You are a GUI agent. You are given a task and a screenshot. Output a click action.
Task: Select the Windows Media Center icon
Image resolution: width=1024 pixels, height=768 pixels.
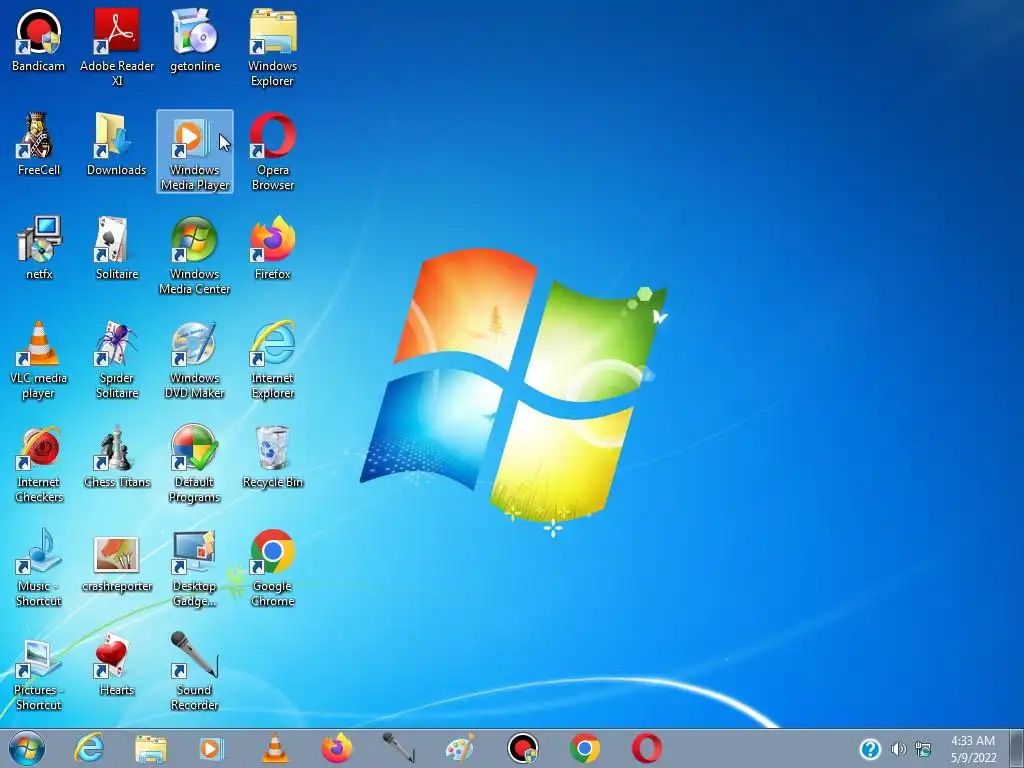pos(195,255)
